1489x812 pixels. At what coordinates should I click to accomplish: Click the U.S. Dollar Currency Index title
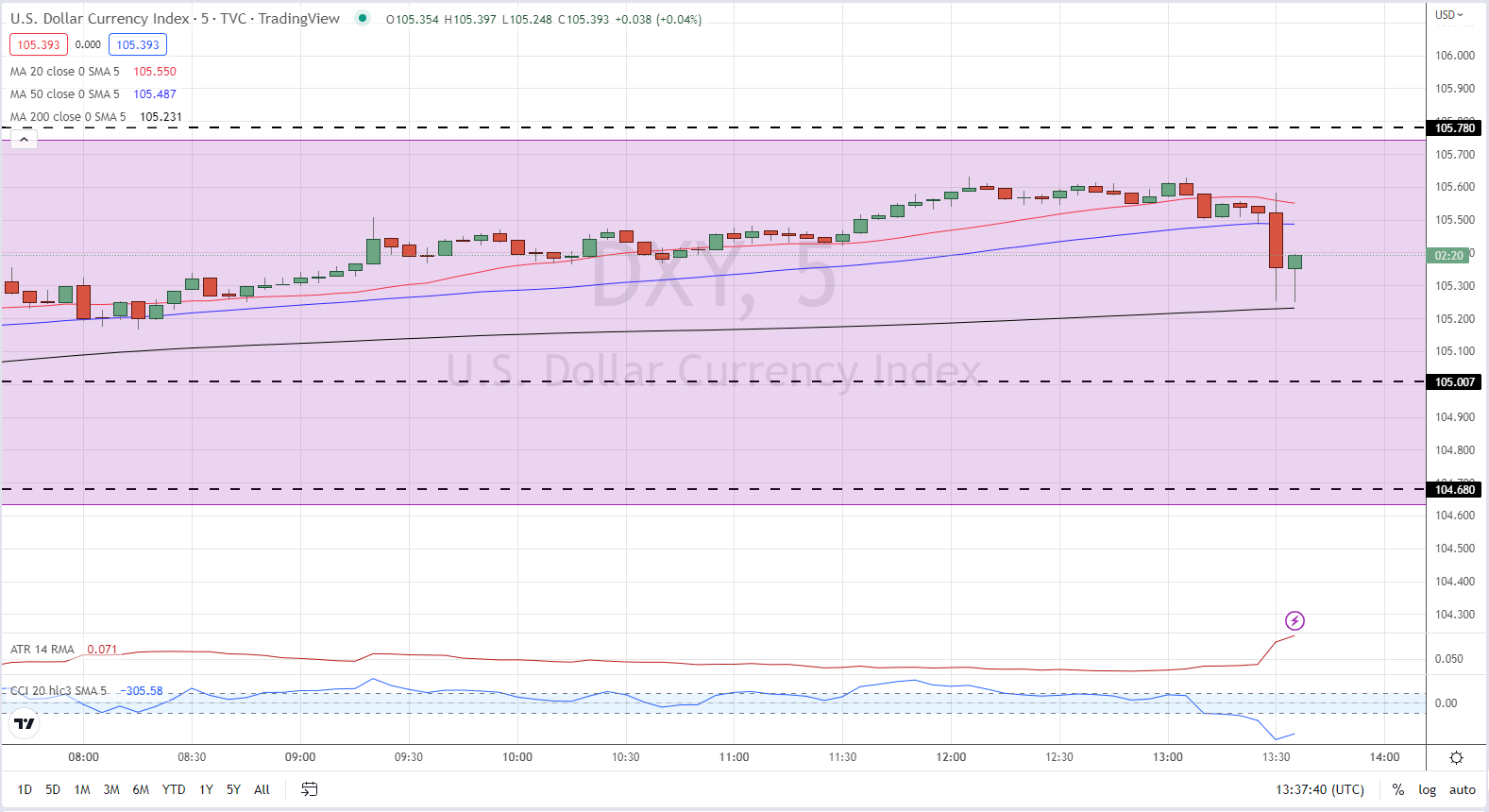(99, 19)
